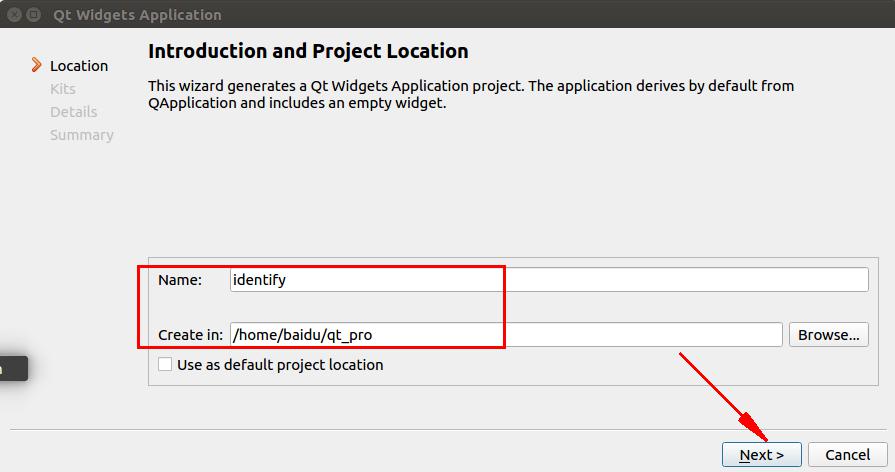895x472 pixels.
Task: Close the Qt Widgets Application dialog
Action: coord(13,15)
